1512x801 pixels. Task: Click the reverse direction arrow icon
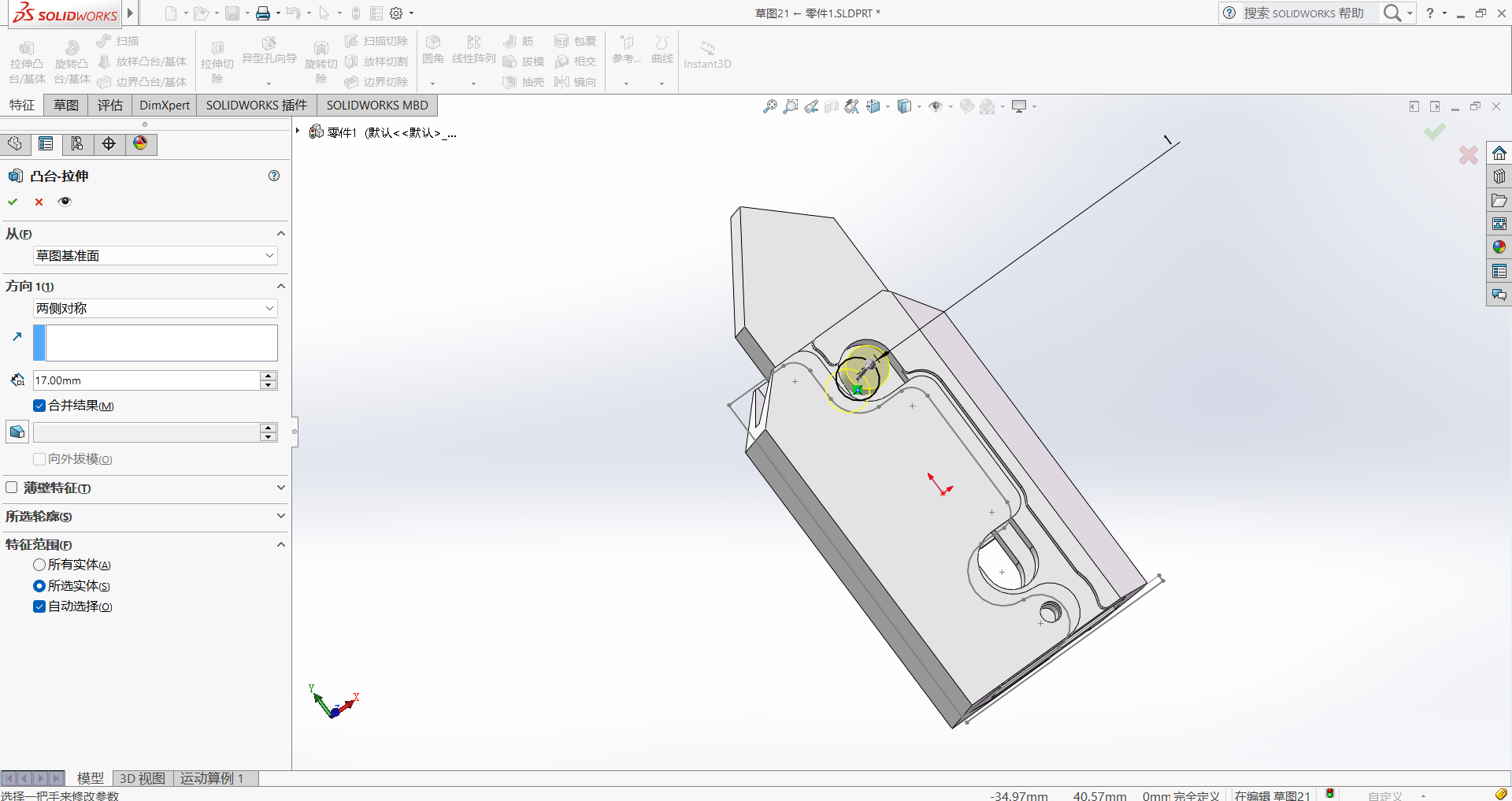tap(17, 336)
